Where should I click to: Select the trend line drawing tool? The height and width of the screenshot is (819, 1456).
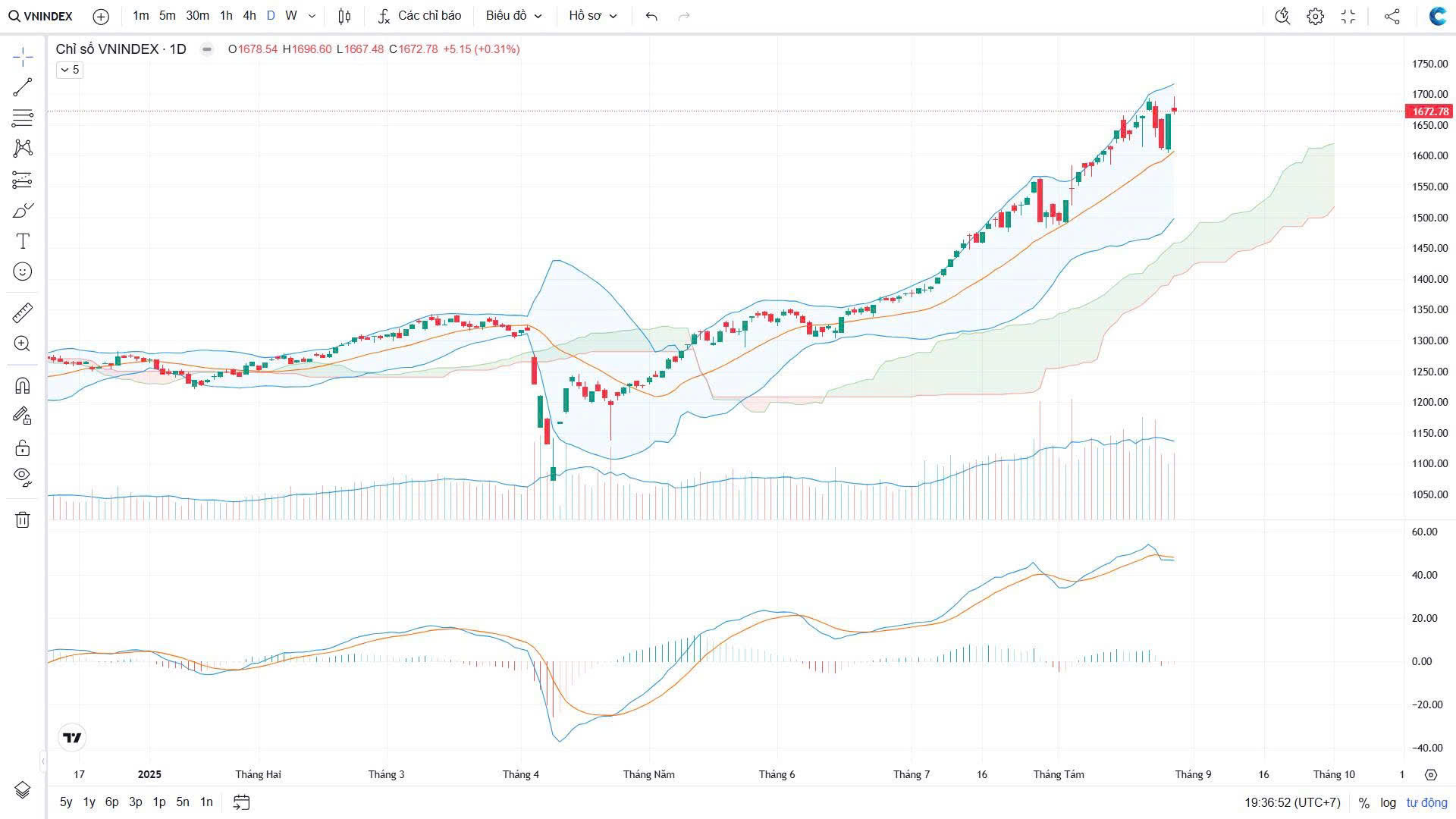(x=23, y=87)
